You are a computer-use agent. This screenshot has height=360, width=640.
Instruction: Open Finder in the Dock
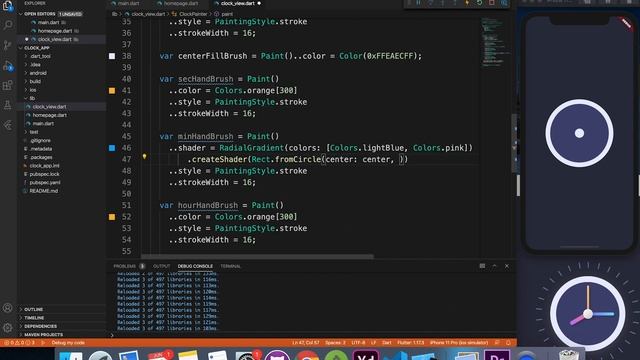(71, 356)
